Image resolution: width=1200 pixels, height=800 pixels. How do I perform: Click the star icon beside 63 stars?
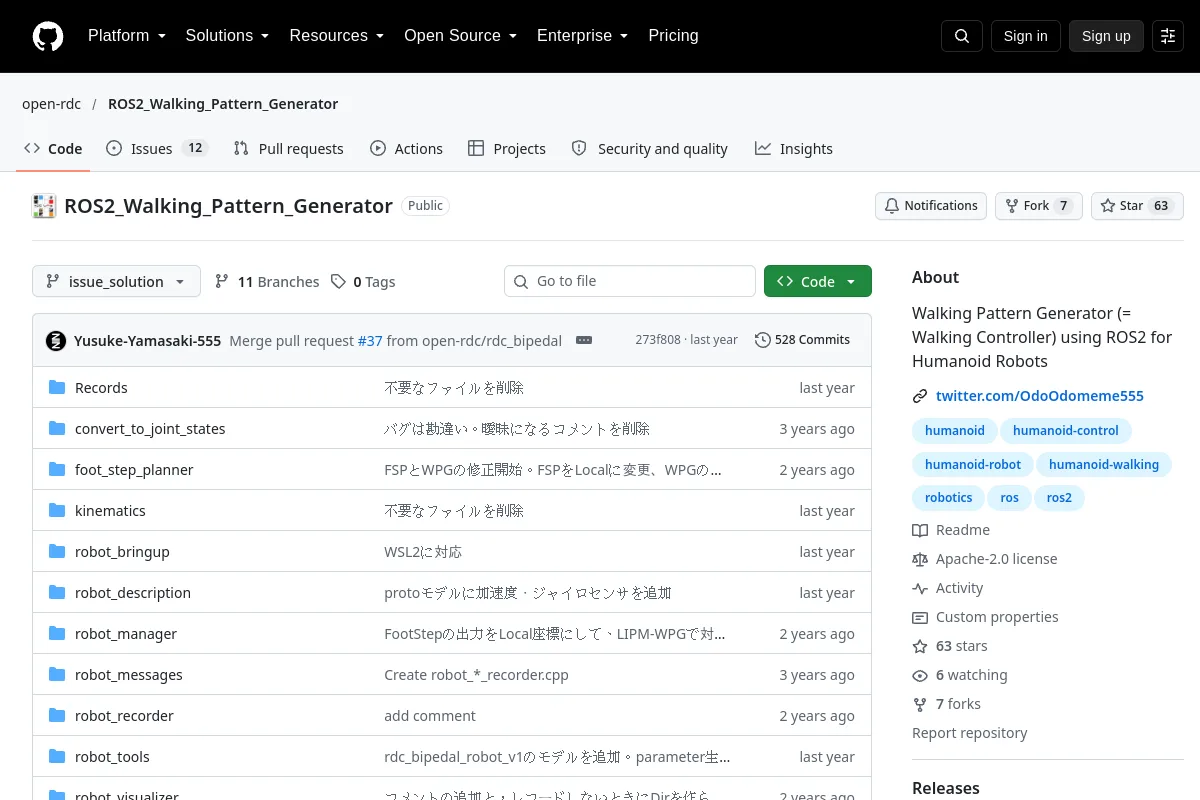pyautogui.click(x=920, y=646)
